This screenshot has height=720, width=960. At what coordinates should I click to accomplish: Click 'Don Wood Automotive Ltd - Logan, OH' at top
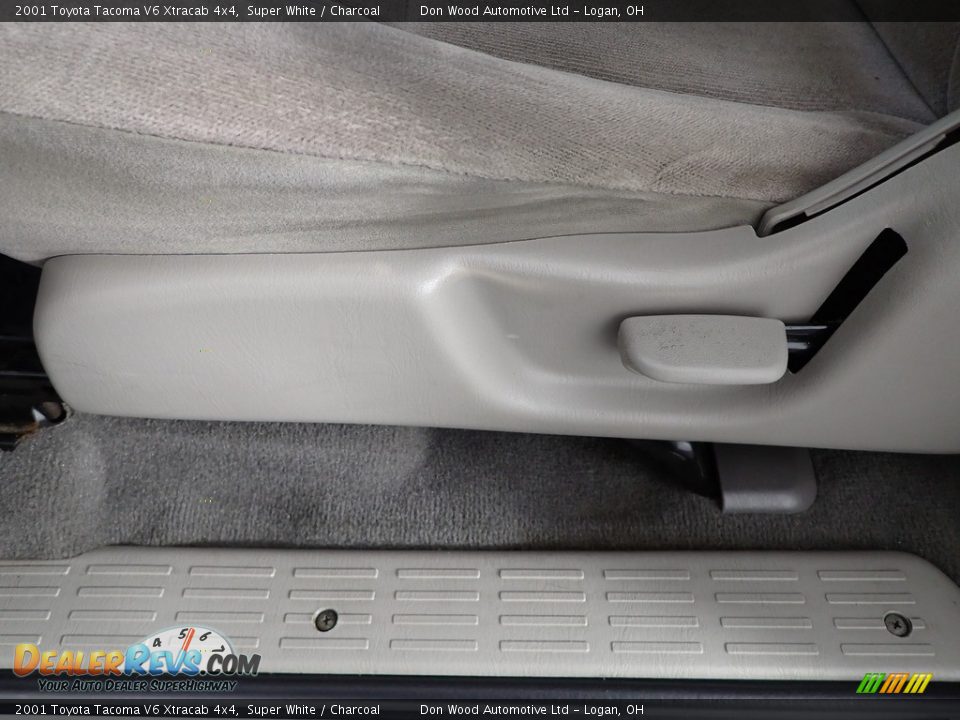(x=531, y=11)
